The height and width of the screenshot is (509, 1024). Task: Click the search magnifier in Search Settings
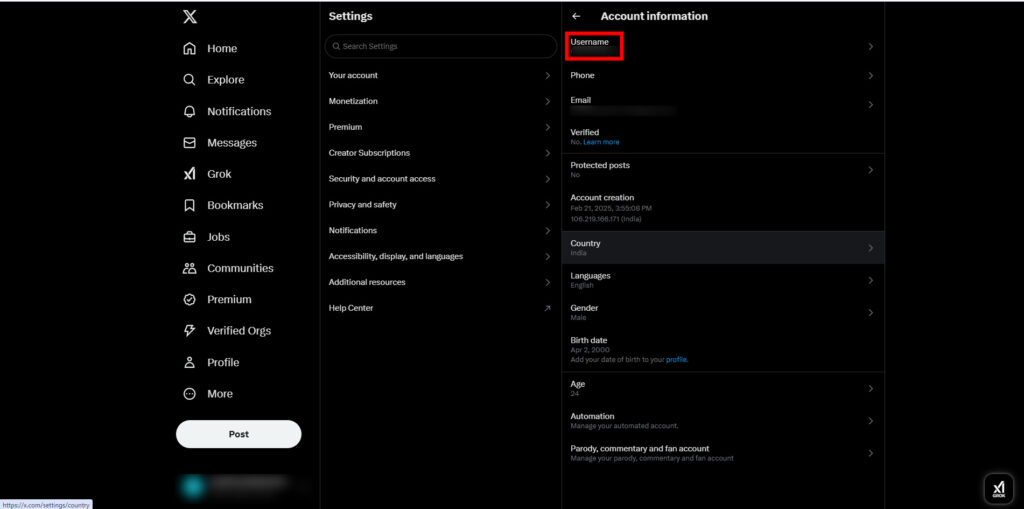pos(336,46)
